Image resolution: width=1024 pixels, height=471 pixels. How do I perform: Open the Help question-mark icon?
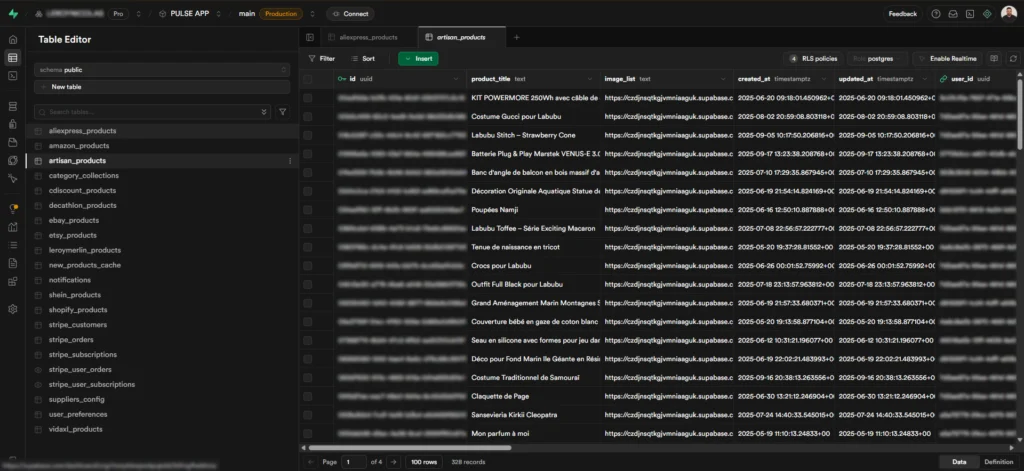coord(936,14)
